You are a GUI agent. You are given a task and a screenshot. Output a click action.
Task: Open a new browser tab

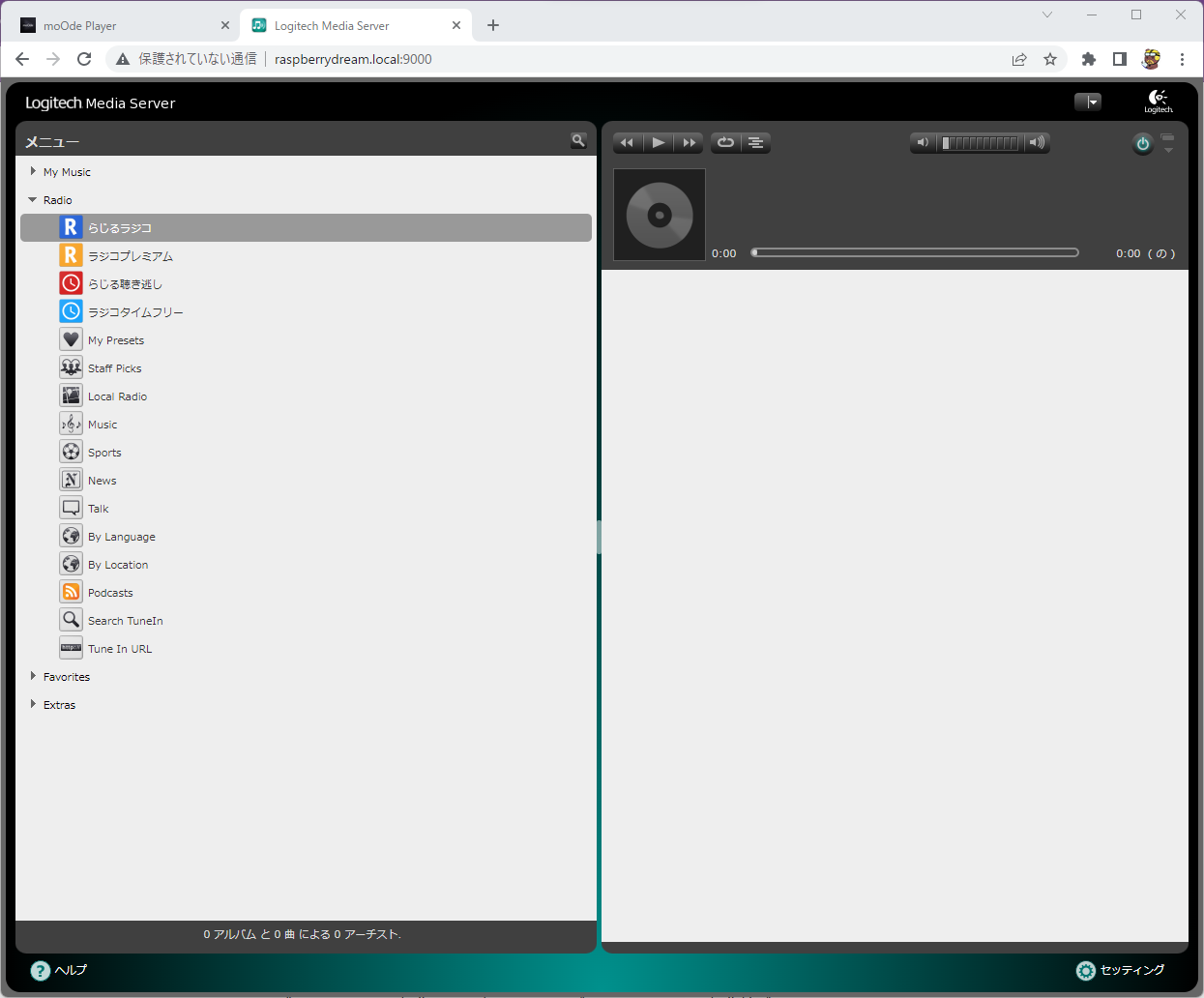493,25
